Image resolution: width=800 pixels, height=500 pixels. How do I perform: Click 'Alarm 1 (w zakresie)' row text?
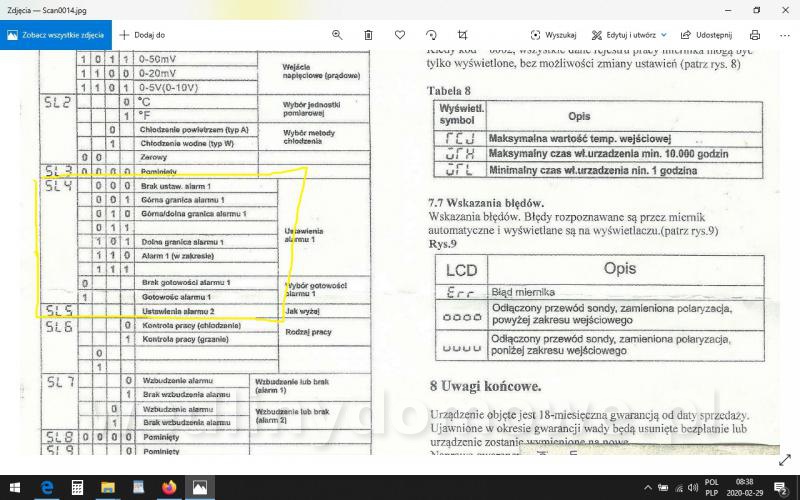(x=178, y=256)
